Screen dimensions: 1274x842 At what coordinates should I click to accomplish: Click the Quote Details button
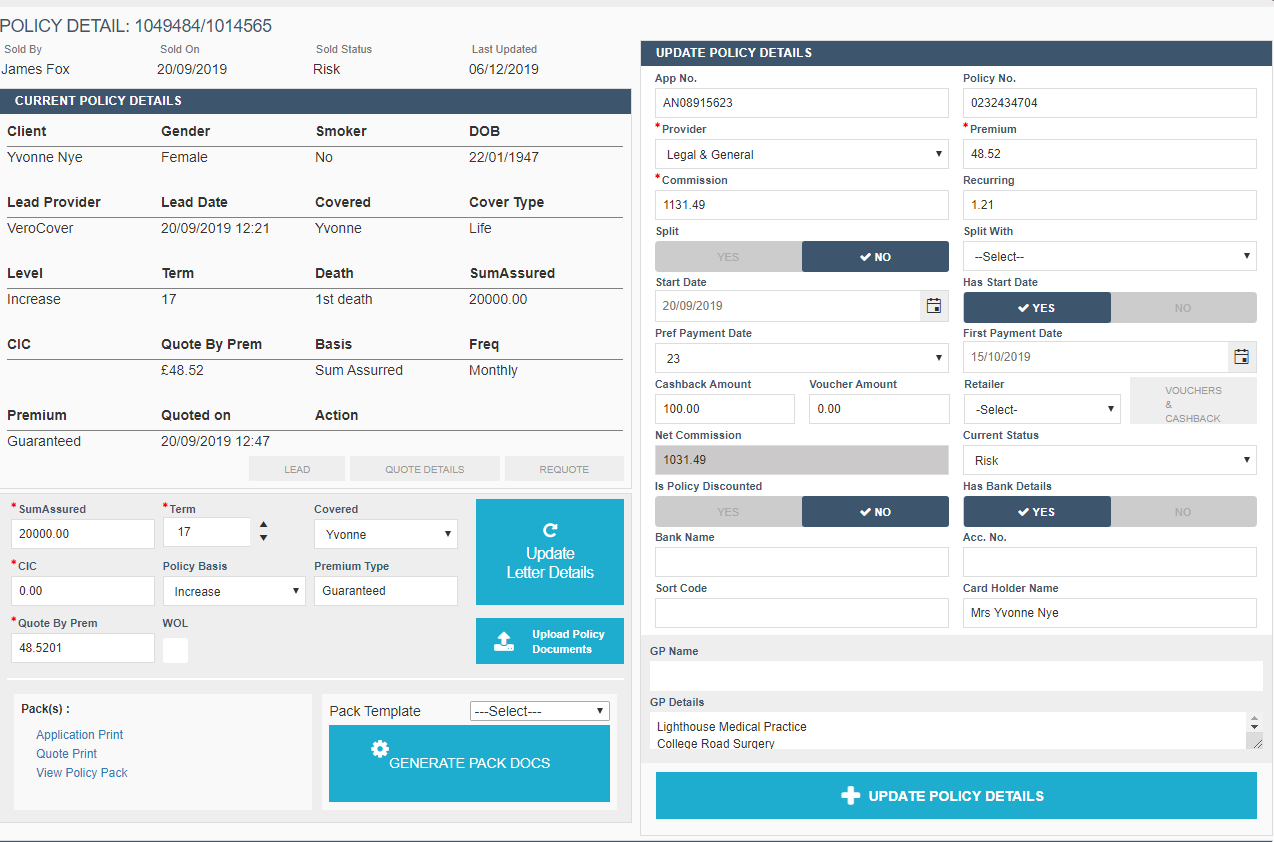[424, 469]
